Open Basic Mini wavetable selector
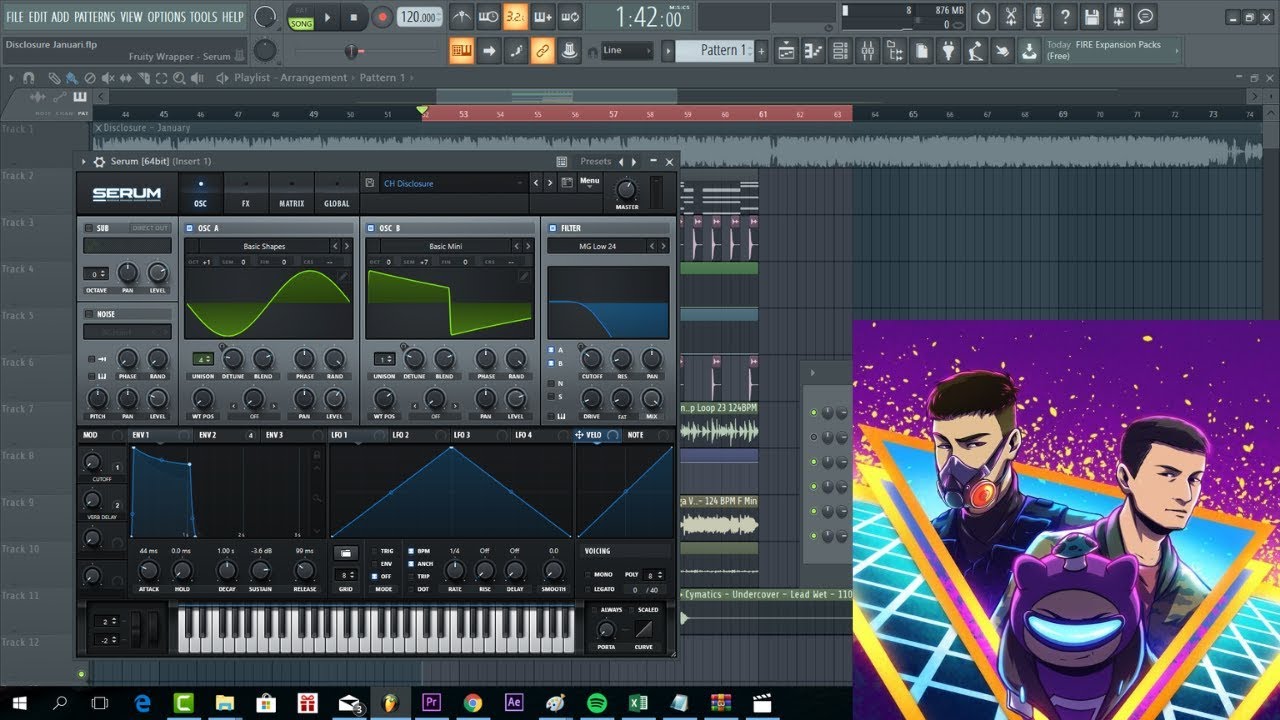The image size is (1280, 720). coord(445,246)
